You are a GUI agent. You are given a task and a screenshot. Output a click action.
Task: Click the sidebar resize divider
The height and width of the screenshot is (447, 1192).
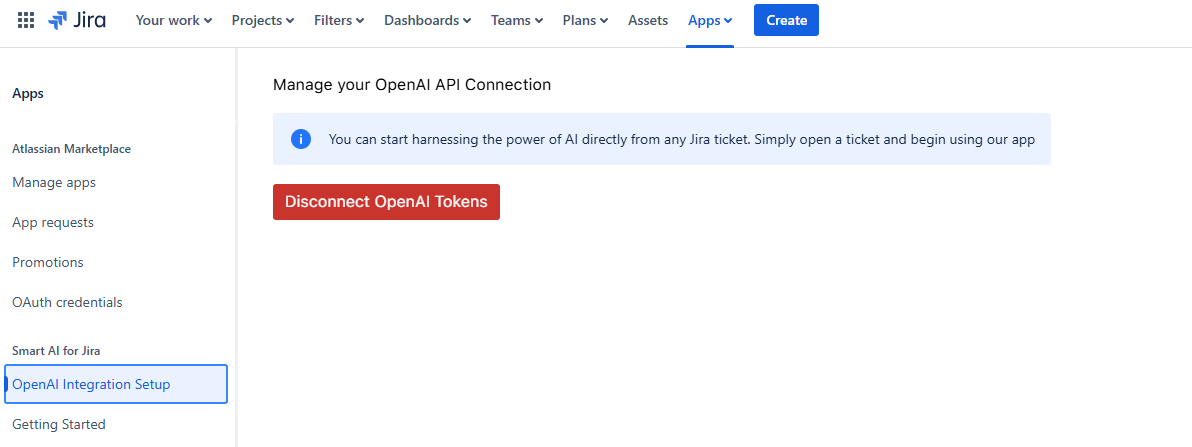tap(237, 250)
